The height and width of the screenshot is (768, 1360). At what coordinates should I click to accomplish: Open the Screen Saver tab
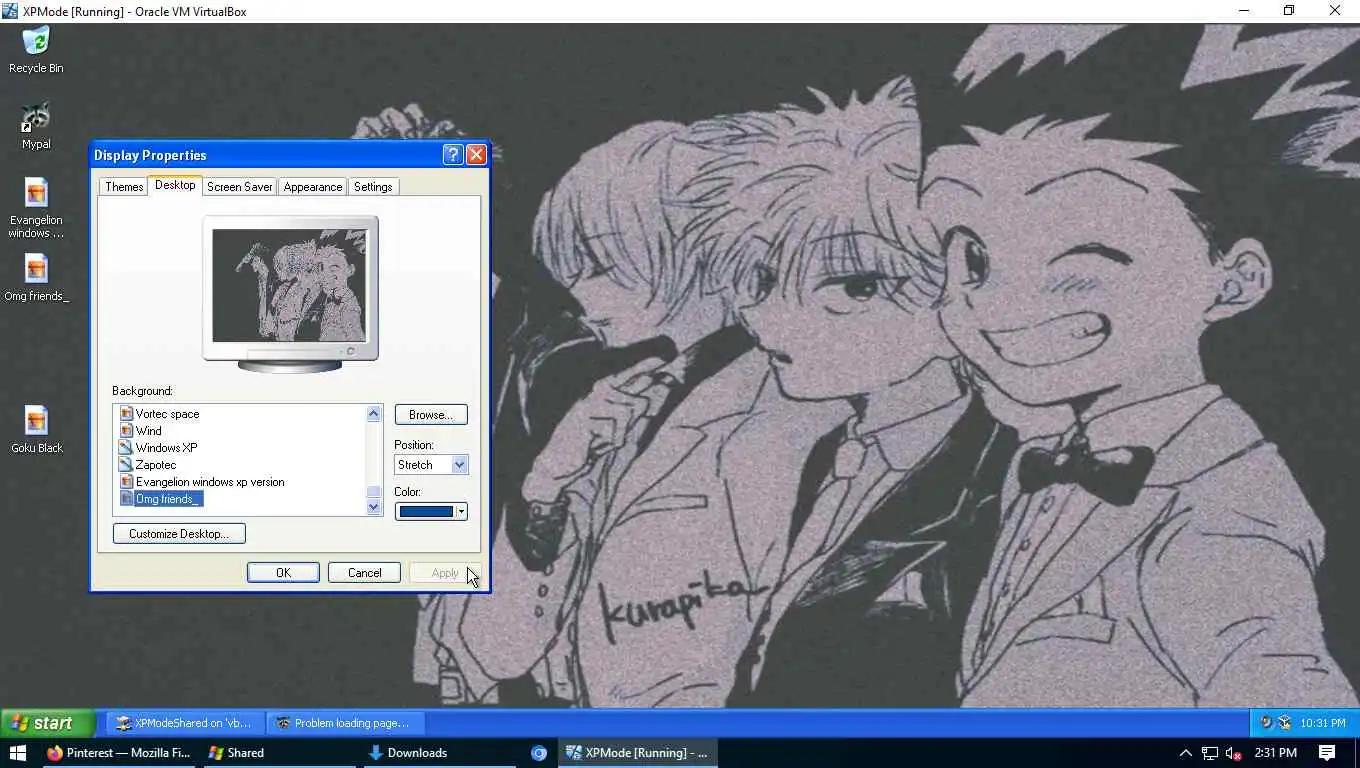[x=240, y=187]
